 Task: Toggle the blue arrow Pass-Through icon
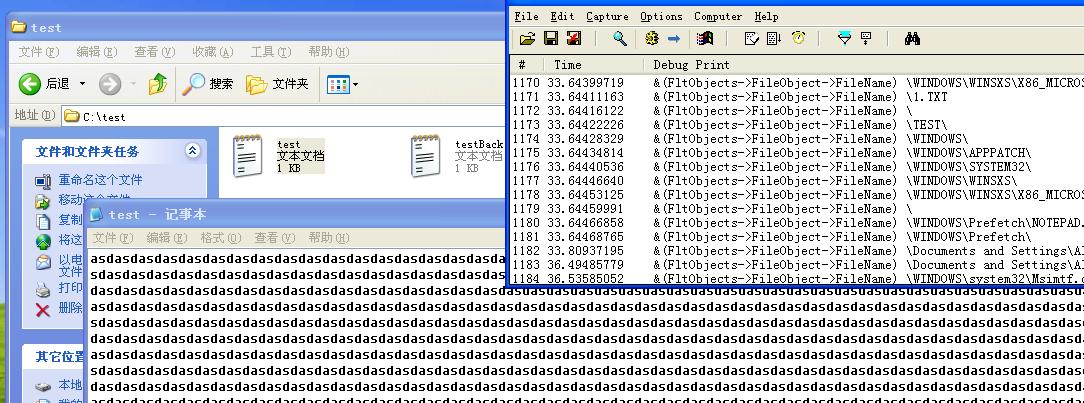[x=674, y=39]
